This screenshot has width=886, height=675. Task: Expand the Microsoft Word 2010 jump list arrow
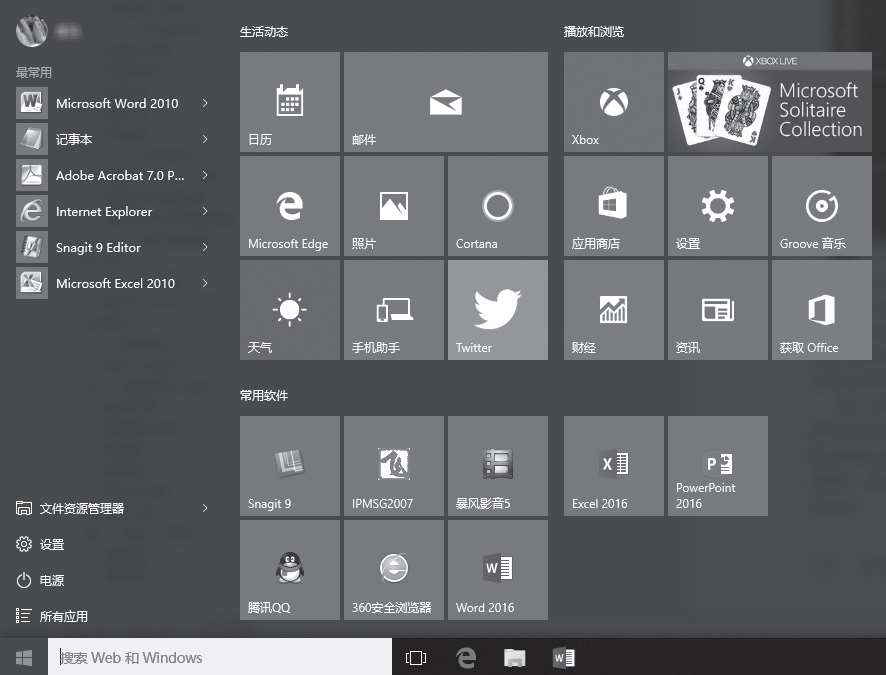tap(205, 103)
